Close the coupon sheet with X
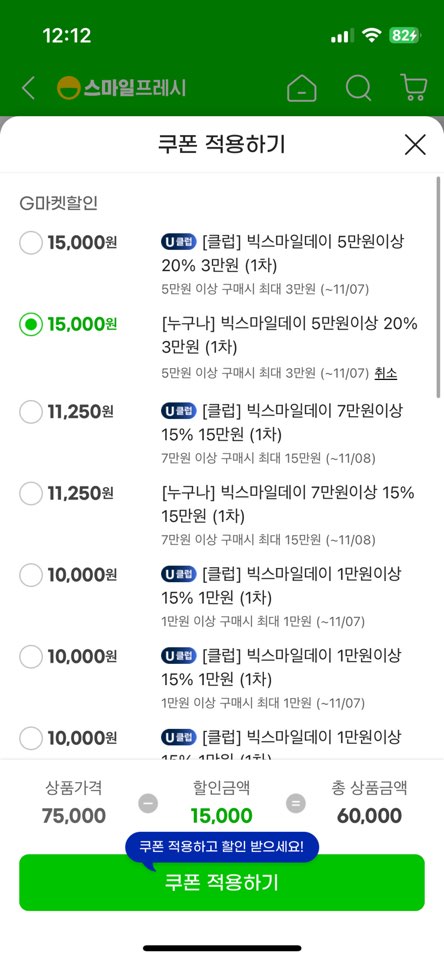Viewport: 444px width, 961px height. coord(415,145)
